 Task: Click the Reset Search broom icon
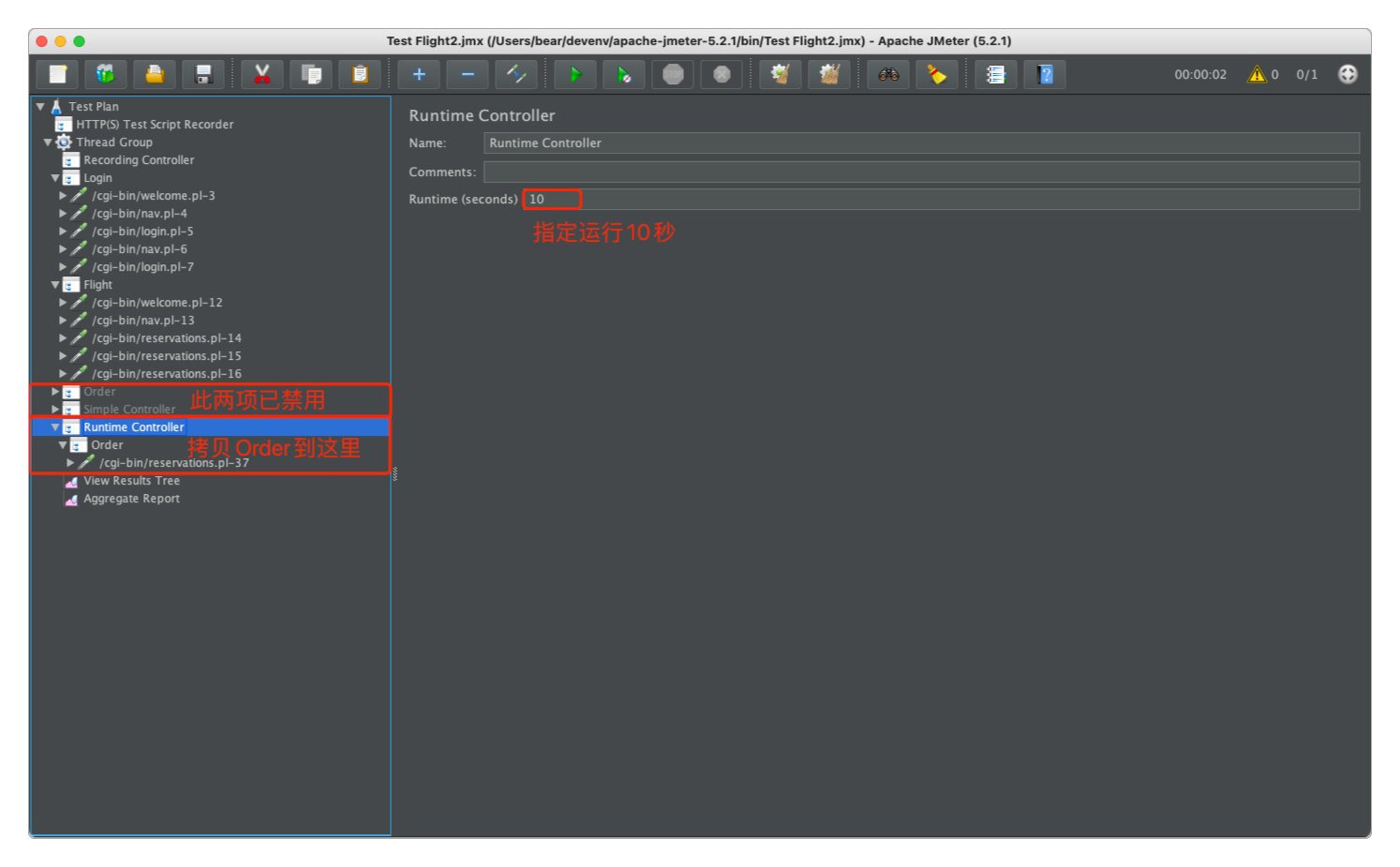pyautogui.click(x=937, y=74)
